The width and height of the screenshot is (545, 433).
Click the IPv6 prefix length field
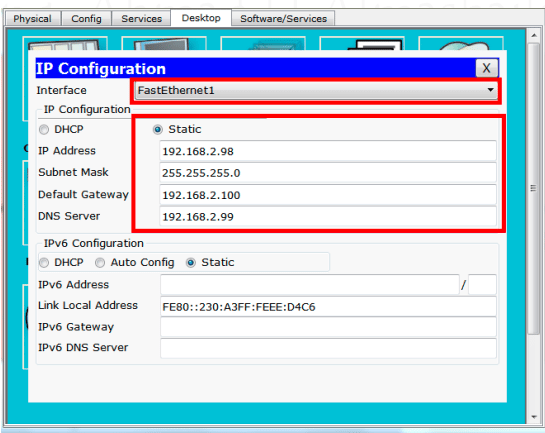[x=482, y=285]
